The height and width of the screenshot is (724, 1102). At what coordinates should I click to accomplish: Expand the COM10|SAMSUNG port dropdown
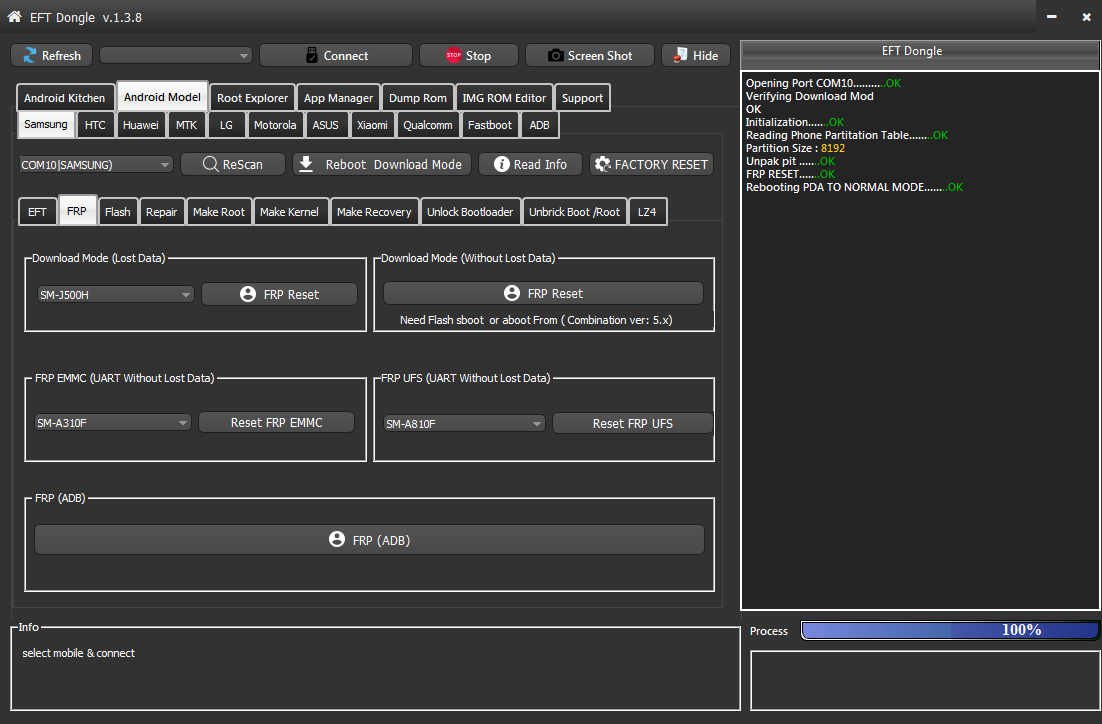tap(96, 164)
